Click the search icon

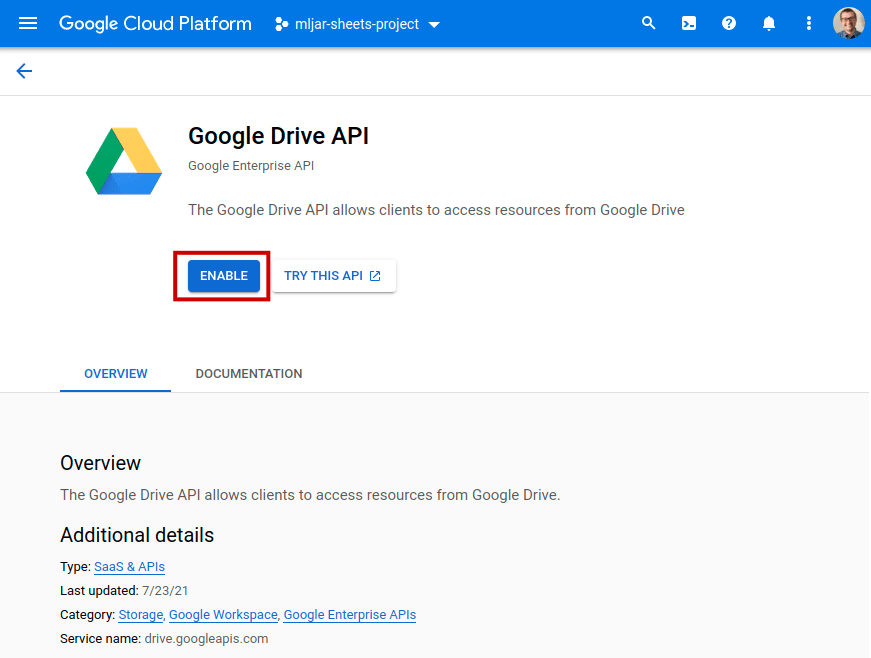click(x=648, y=22)
